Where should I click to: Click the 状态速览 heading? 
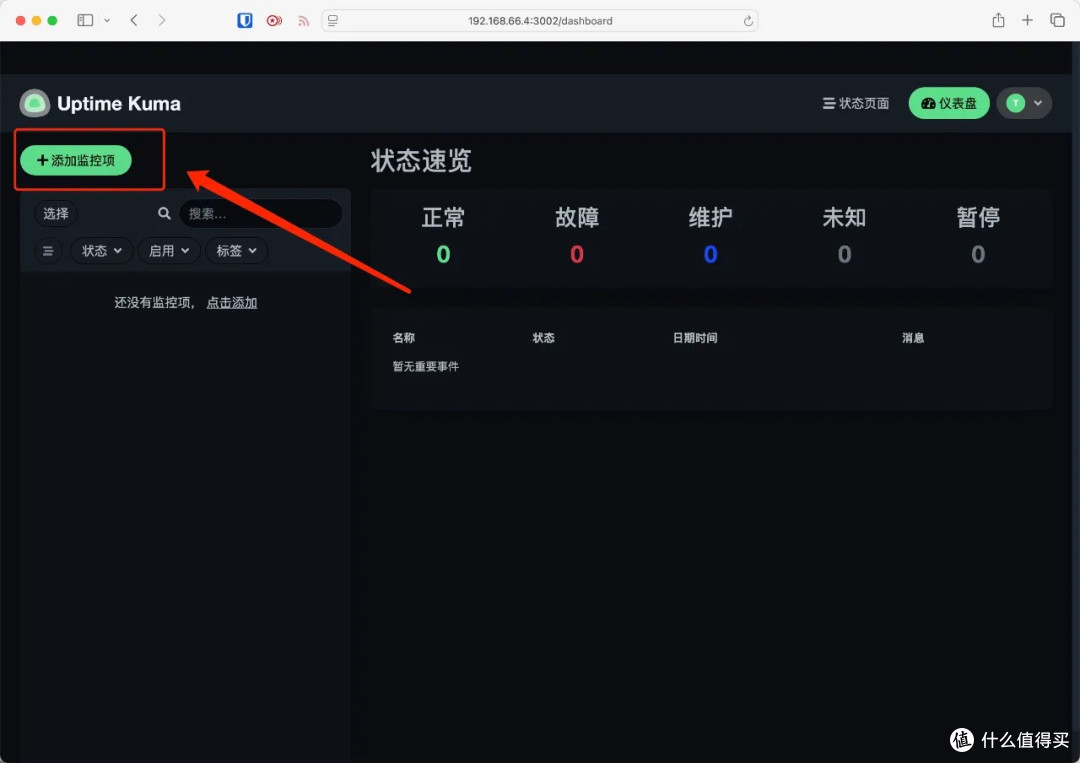click(422, 160)
